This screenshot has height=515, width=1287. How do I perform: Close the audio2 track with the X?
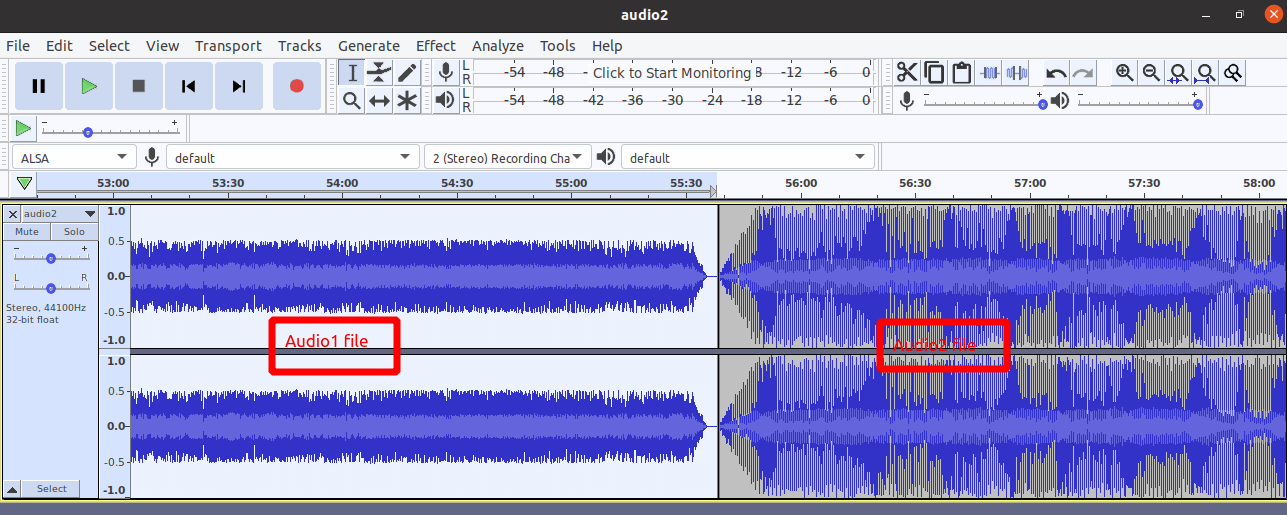click(x=12, y=213)
